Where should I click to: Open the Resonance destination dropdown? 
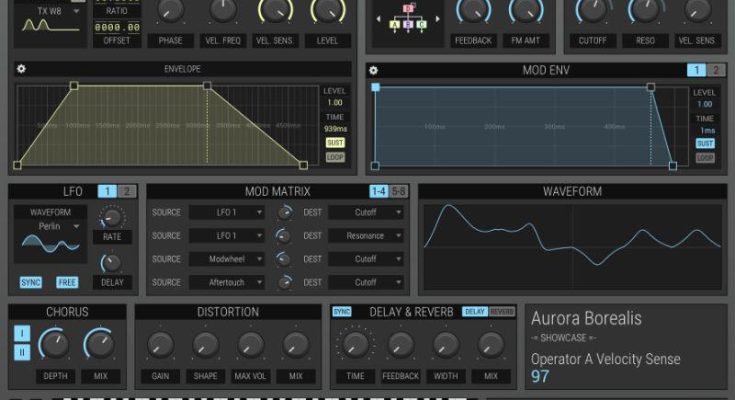click(x=366, y=236)
